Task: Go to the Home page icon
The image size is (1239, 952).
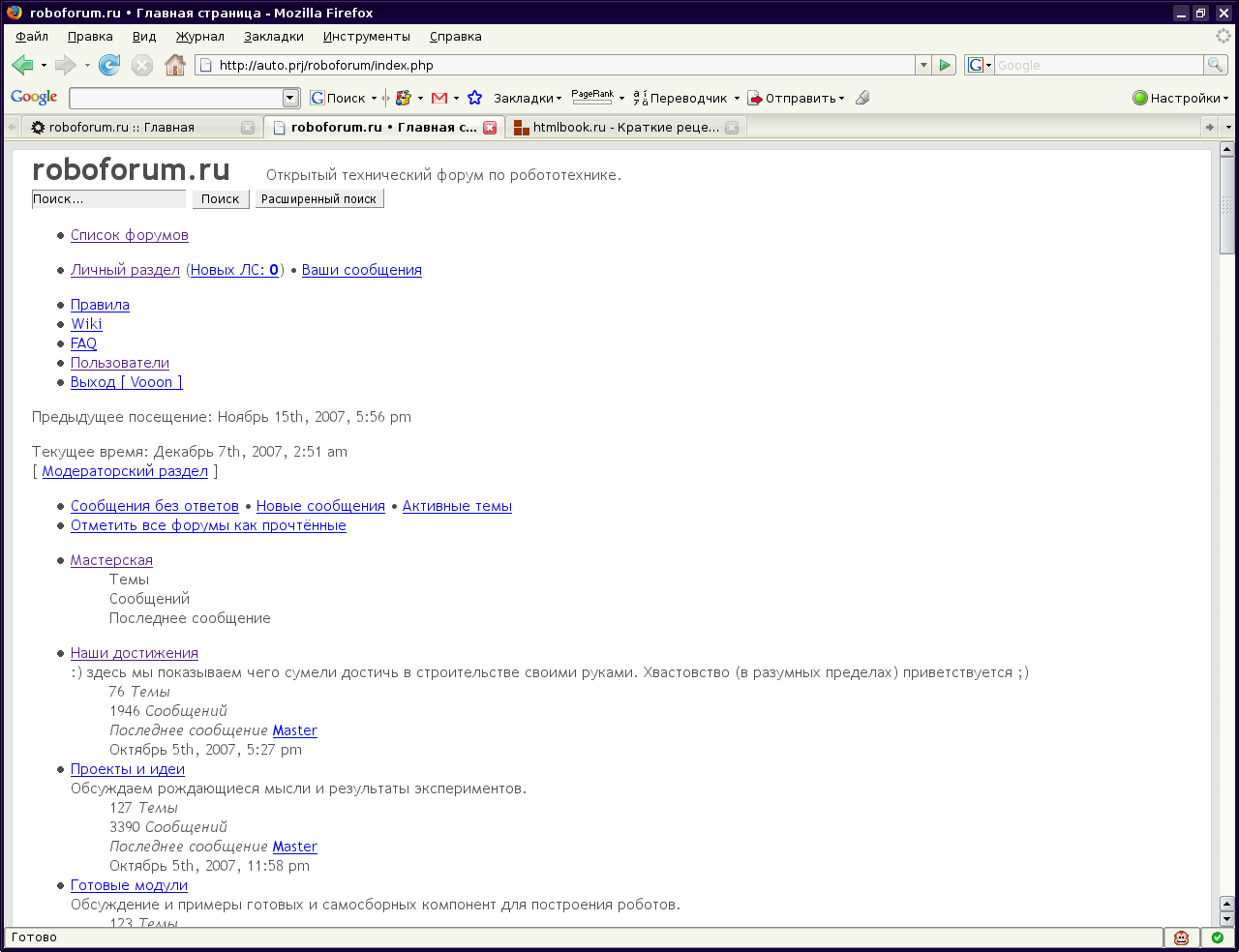Action: (x=175, y=65)
